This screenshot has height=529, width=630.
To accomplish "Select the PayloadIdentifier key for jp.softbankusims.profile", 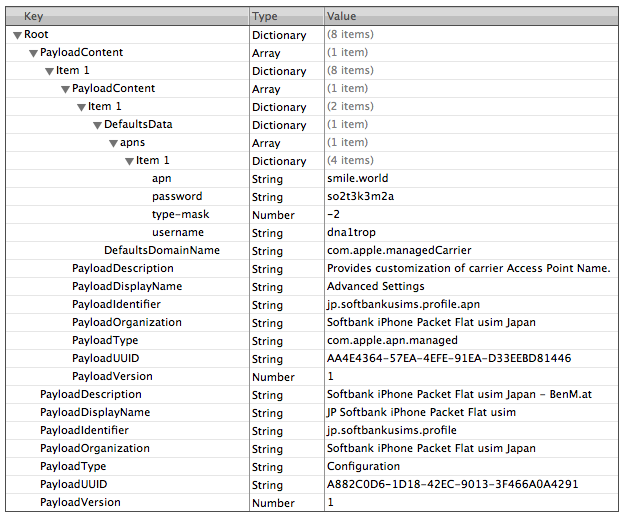I will coord(84,430).
